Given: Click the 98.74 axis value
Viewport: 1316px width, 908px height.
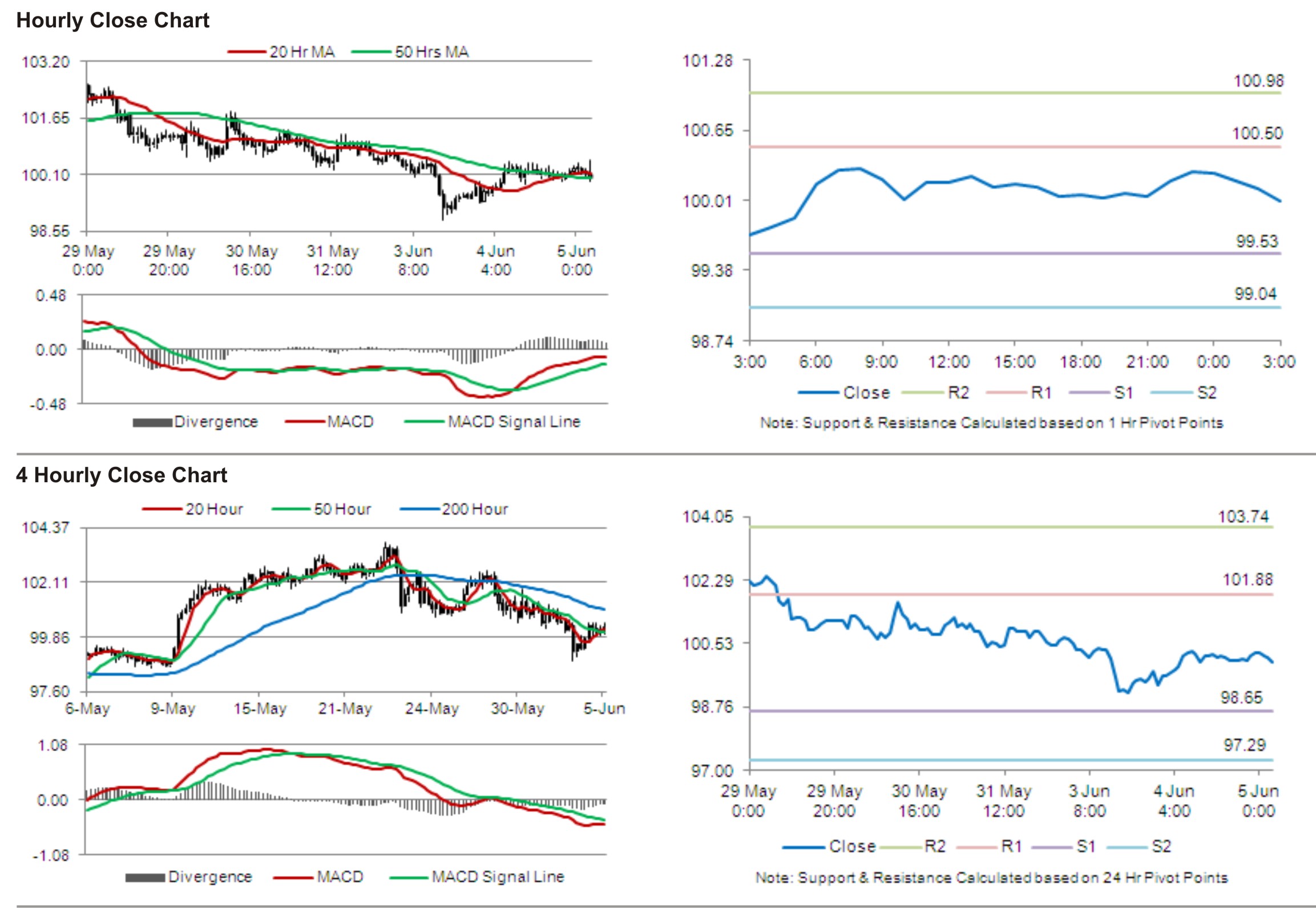Looking at the screenshot, I should tap(712, 341).
